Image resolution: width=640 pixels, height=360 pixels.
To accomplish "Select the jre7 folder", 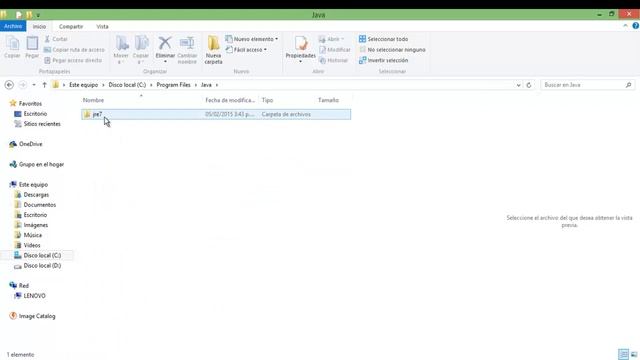I will [x=216, y=114].
